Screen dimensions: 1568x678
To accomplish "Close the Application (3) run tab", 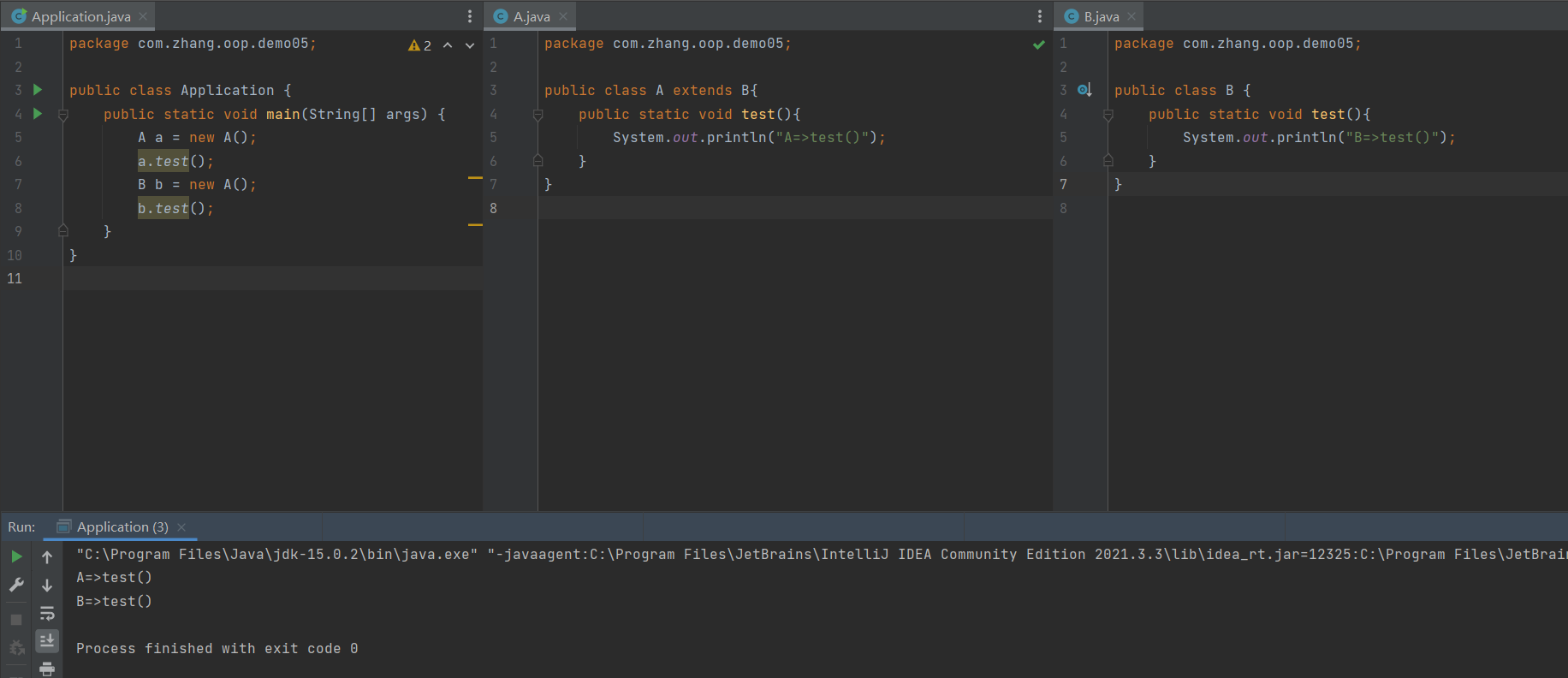I will pyautogui.click(x=181, y=527).
